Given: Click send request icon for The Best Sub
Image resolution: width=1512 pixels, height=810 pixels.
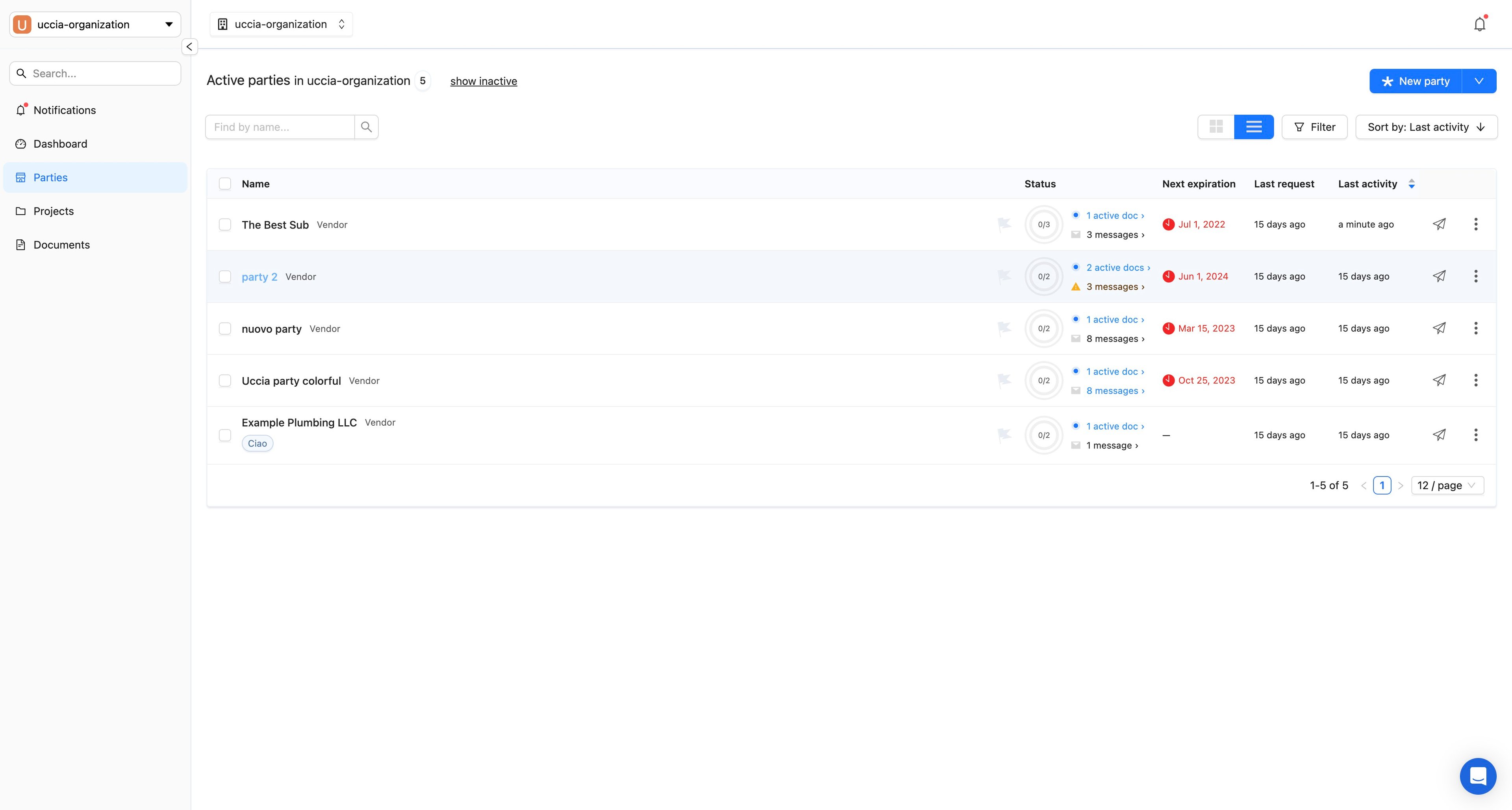Looking at the screenshot, I should click(x=1439, y=224).
